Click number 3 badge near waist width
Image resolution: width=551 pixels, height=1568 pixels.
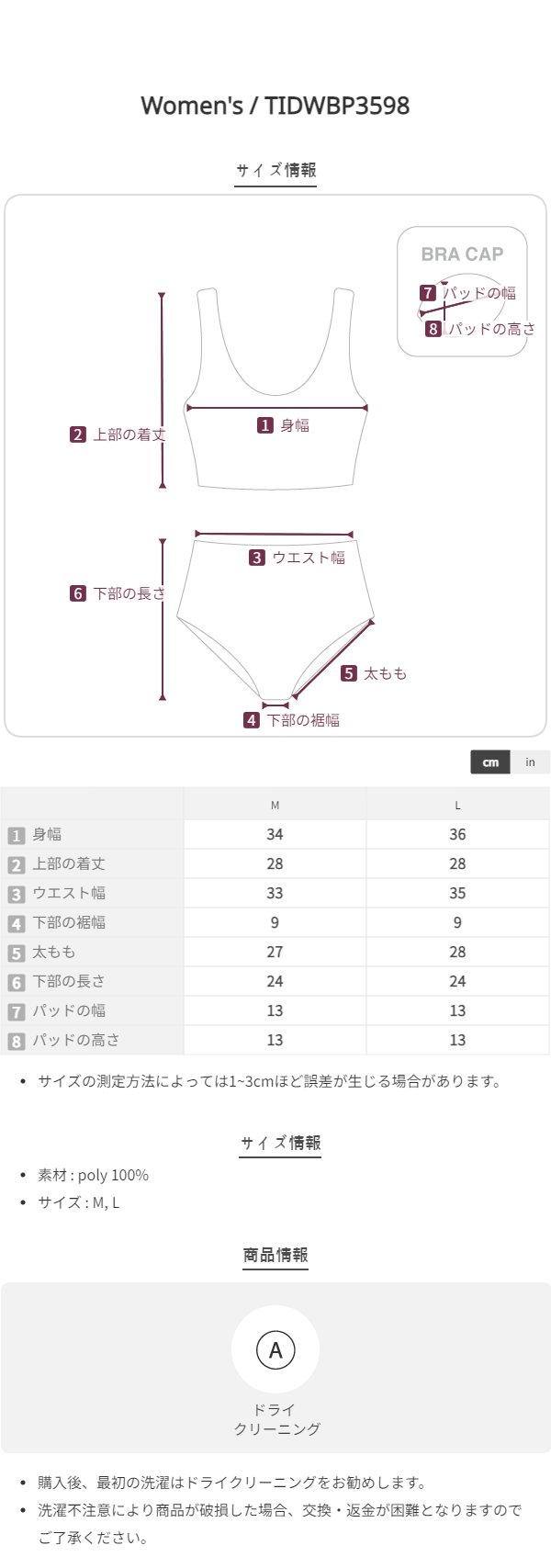point(257,558)
